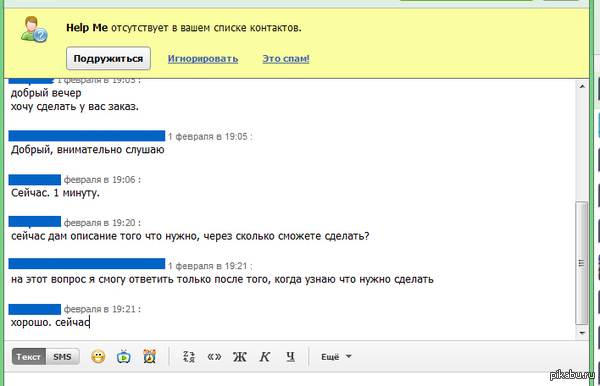
Task: Open the smiley emoticon picker
Action: coord(98,357)
